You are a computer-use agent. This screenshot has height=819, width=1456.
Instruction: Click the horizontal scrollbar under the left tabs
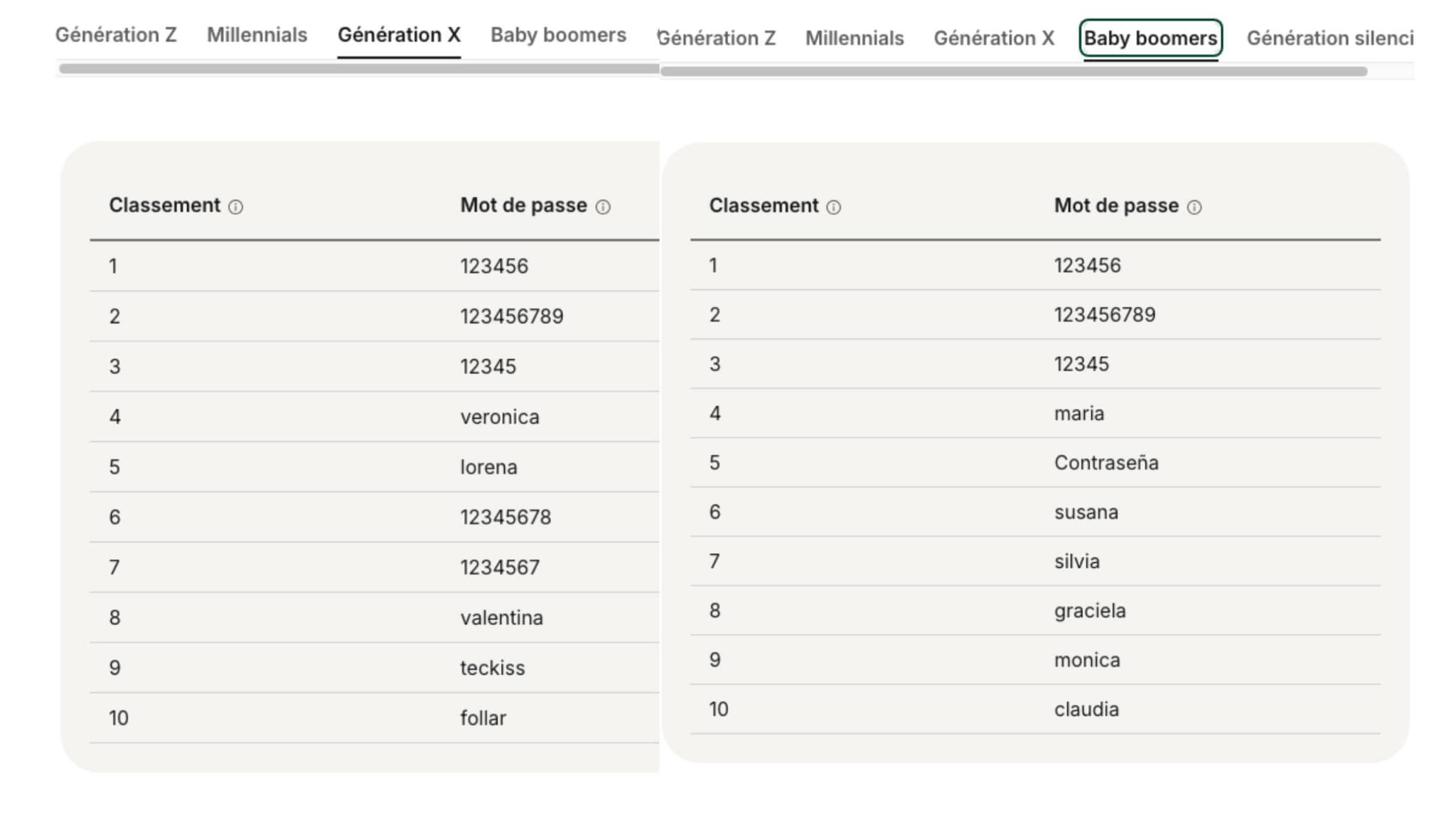(355, 68)
